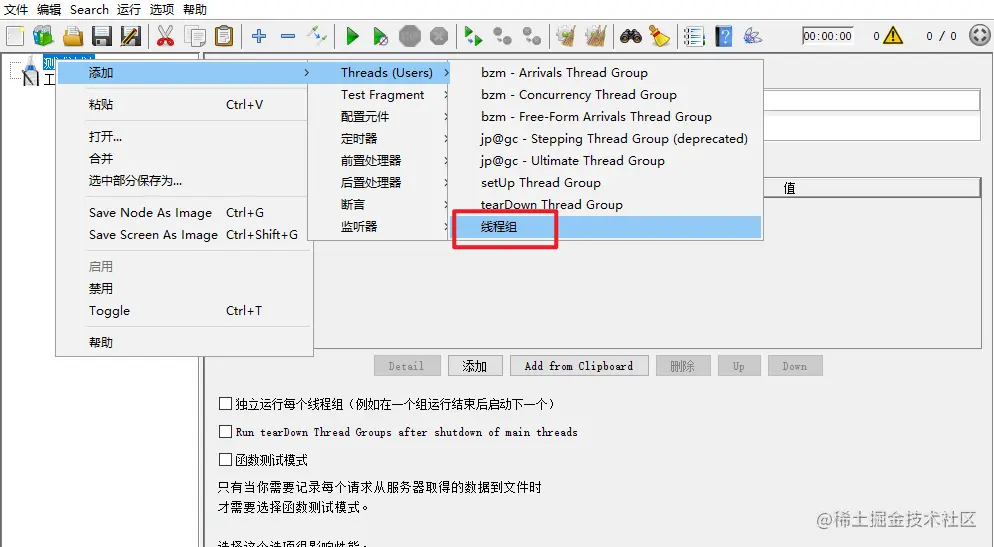The image size is (994, 547).
Task: Expand the 添加 context menu entry
Action: pyautogui.click(x=183, y=73)
